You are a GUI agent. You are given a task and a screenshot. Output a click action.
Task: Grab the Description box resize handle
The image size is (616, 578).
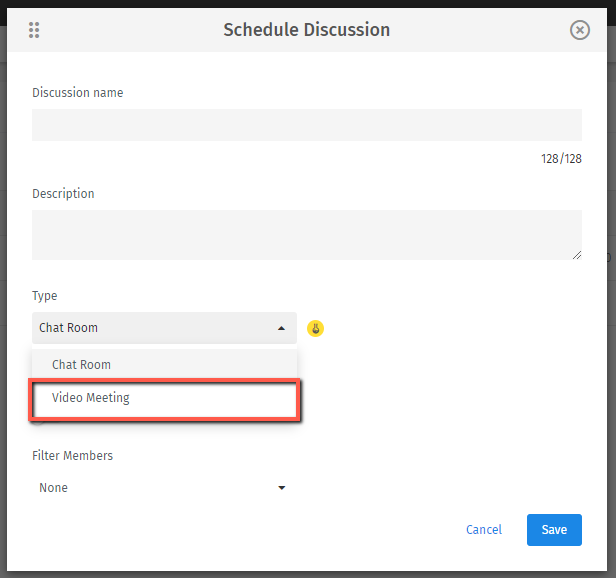[576, 255]
